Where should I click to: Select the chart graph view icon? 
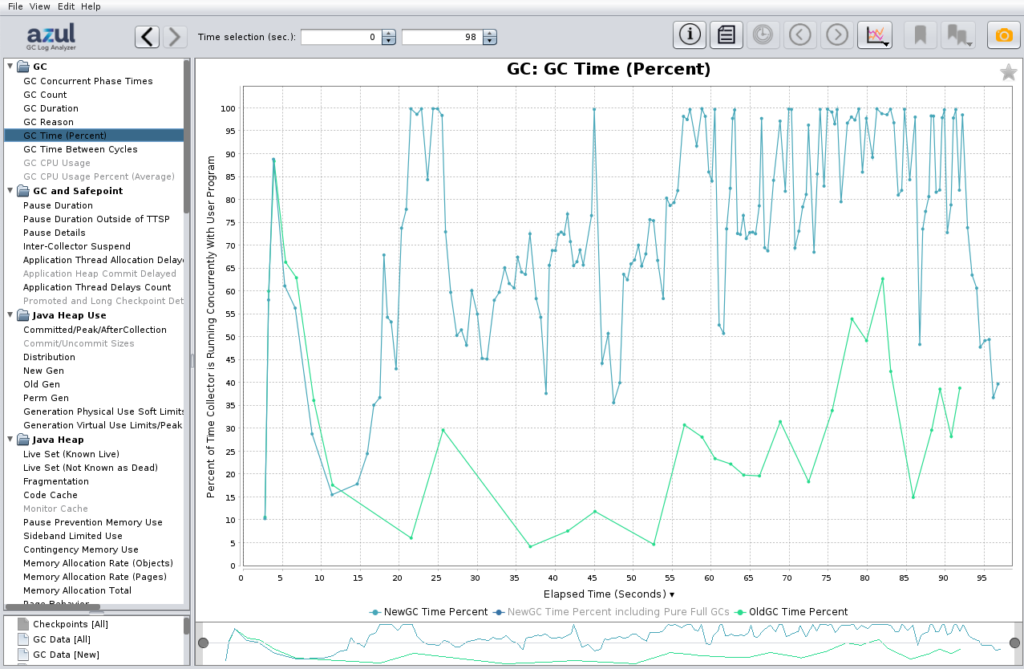tap(875, 34)
